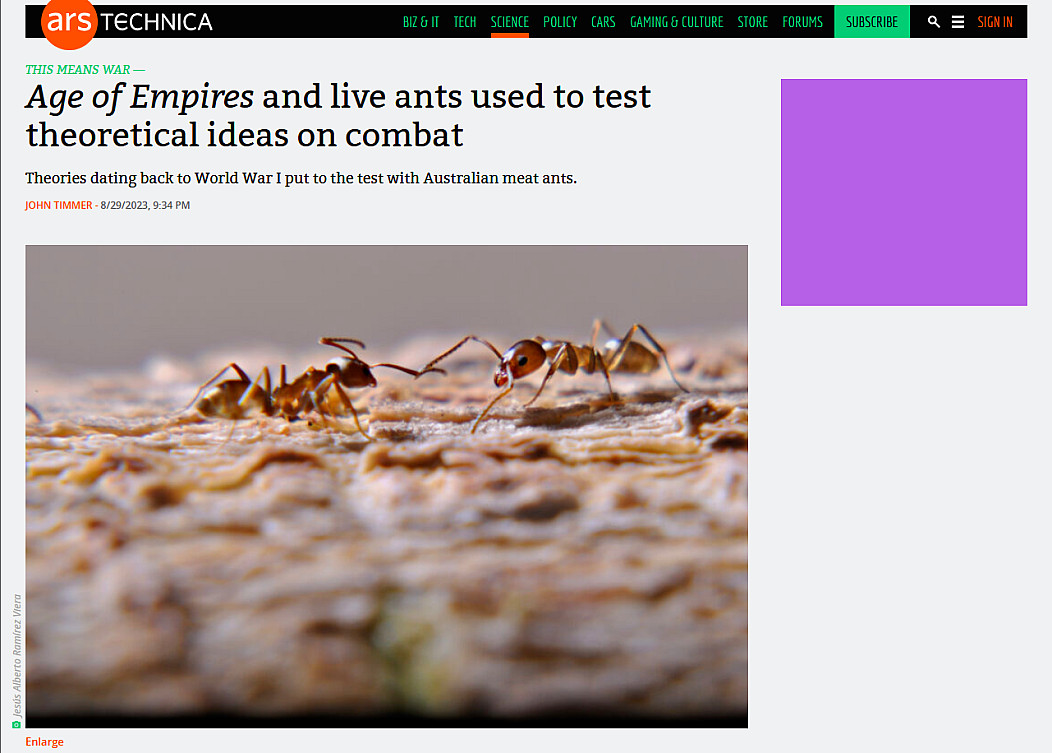Screen dimensions: 1052x753
Task: Go to the Tech section
Action: [x=465, y=22]
